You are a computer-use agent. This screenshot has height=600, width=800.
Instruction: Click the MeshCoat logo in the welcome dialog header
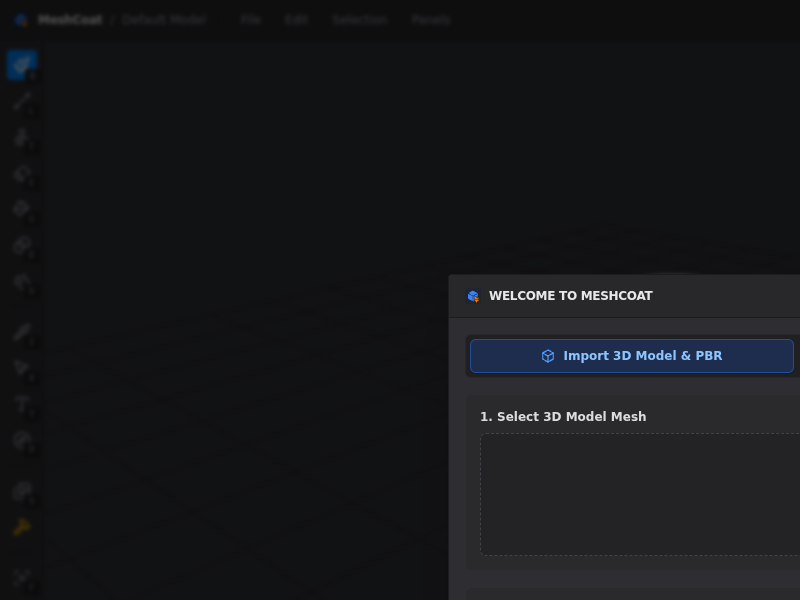tap(473, 296)
